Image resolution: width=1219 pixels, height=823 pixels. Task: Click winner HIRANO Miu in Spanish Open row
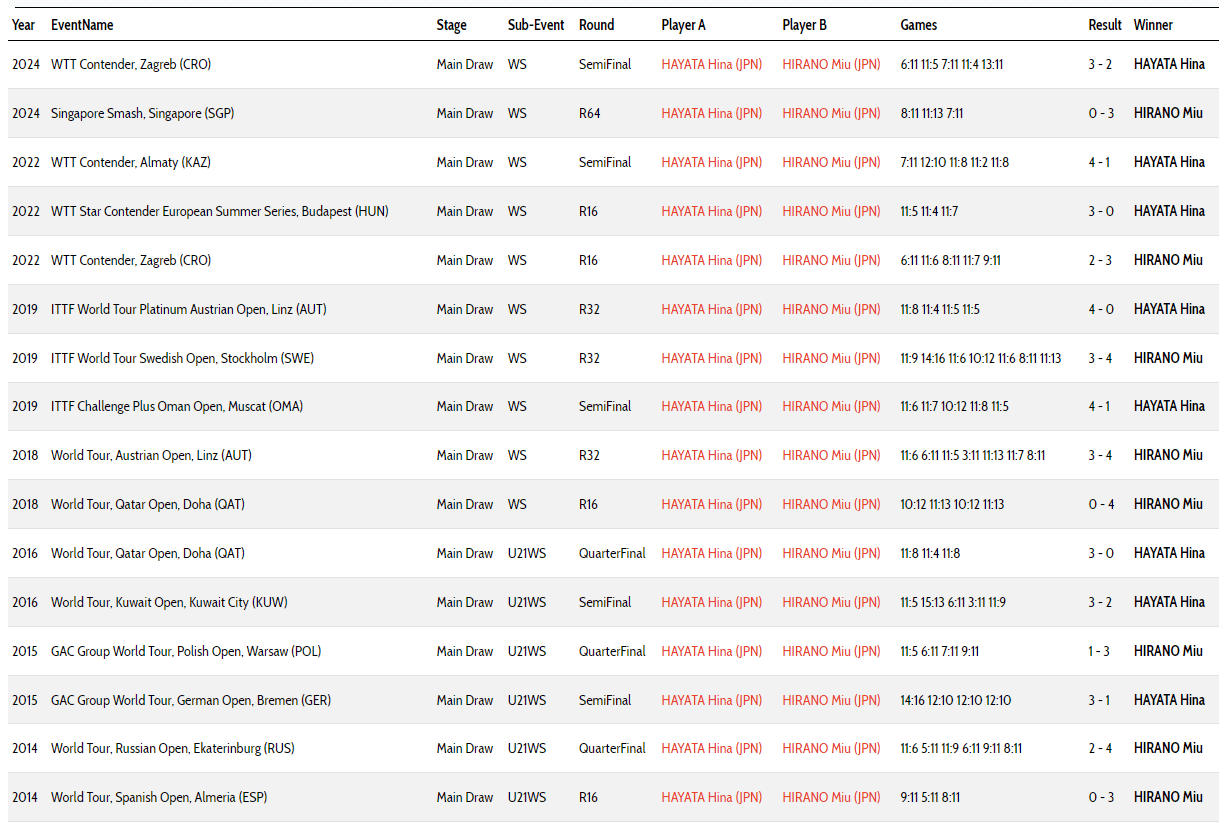[x=1168, y=797]
